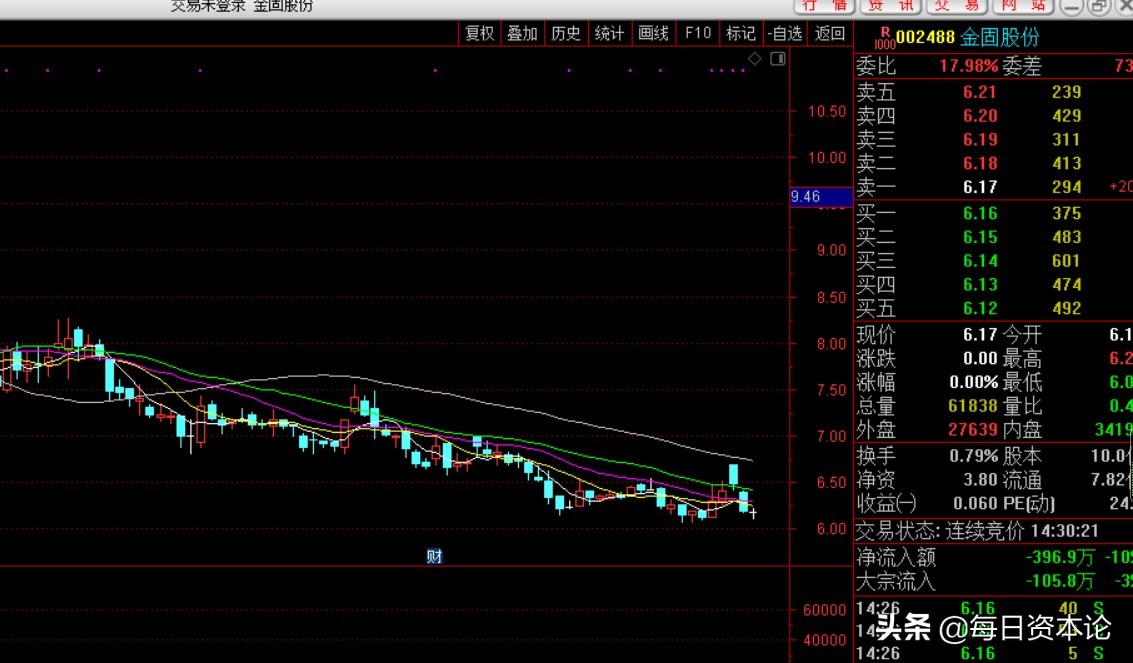Viewport: 1133px width, 663px height.
Task: Select 卖三 price 6.19
Action: point(980,140)
